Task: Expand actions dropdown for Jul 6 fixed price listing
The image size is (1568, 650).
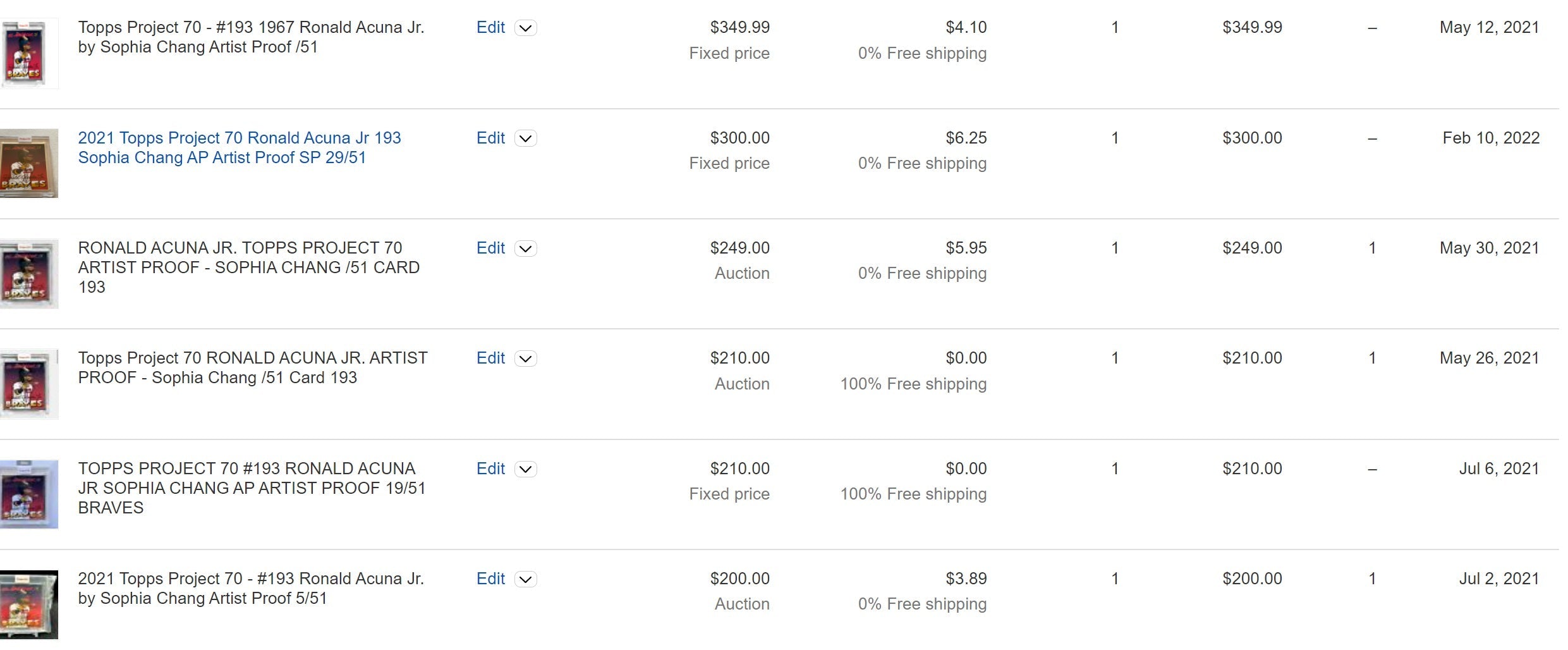Action: click(x=526, y=469)
